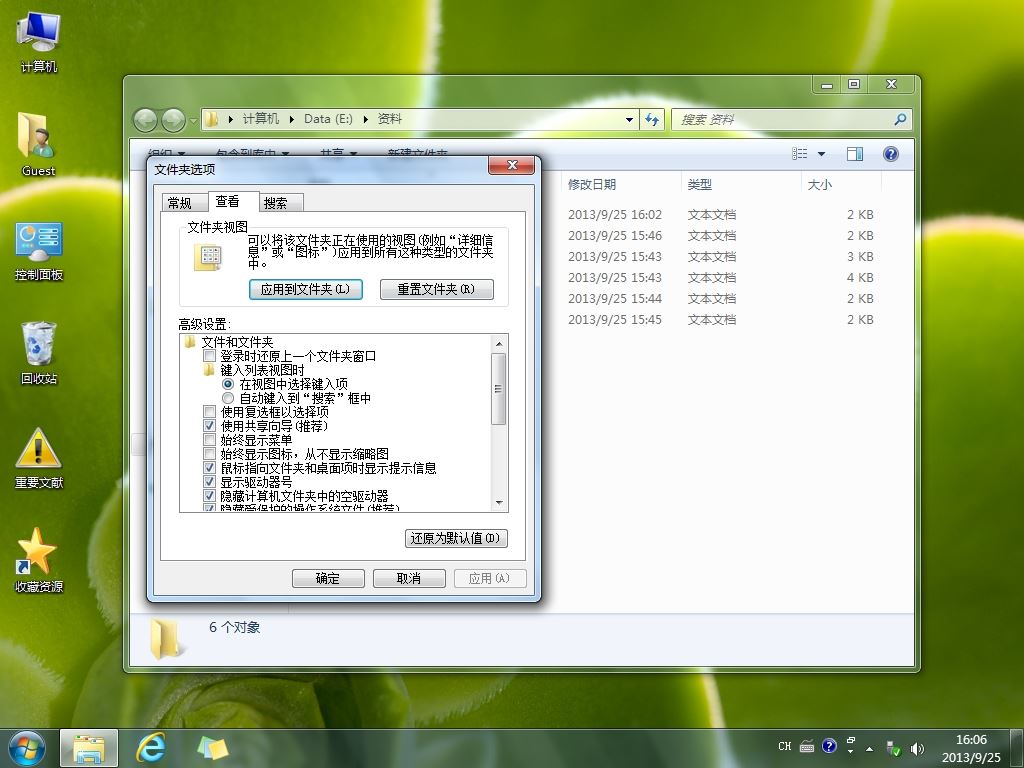Image resolution: width=1024 pixels, height=768 pixels.
Task: Uncheck 鼠标指向文件夹和桌面项时显示提示信息 checkbox
Action: coord(209,468)
